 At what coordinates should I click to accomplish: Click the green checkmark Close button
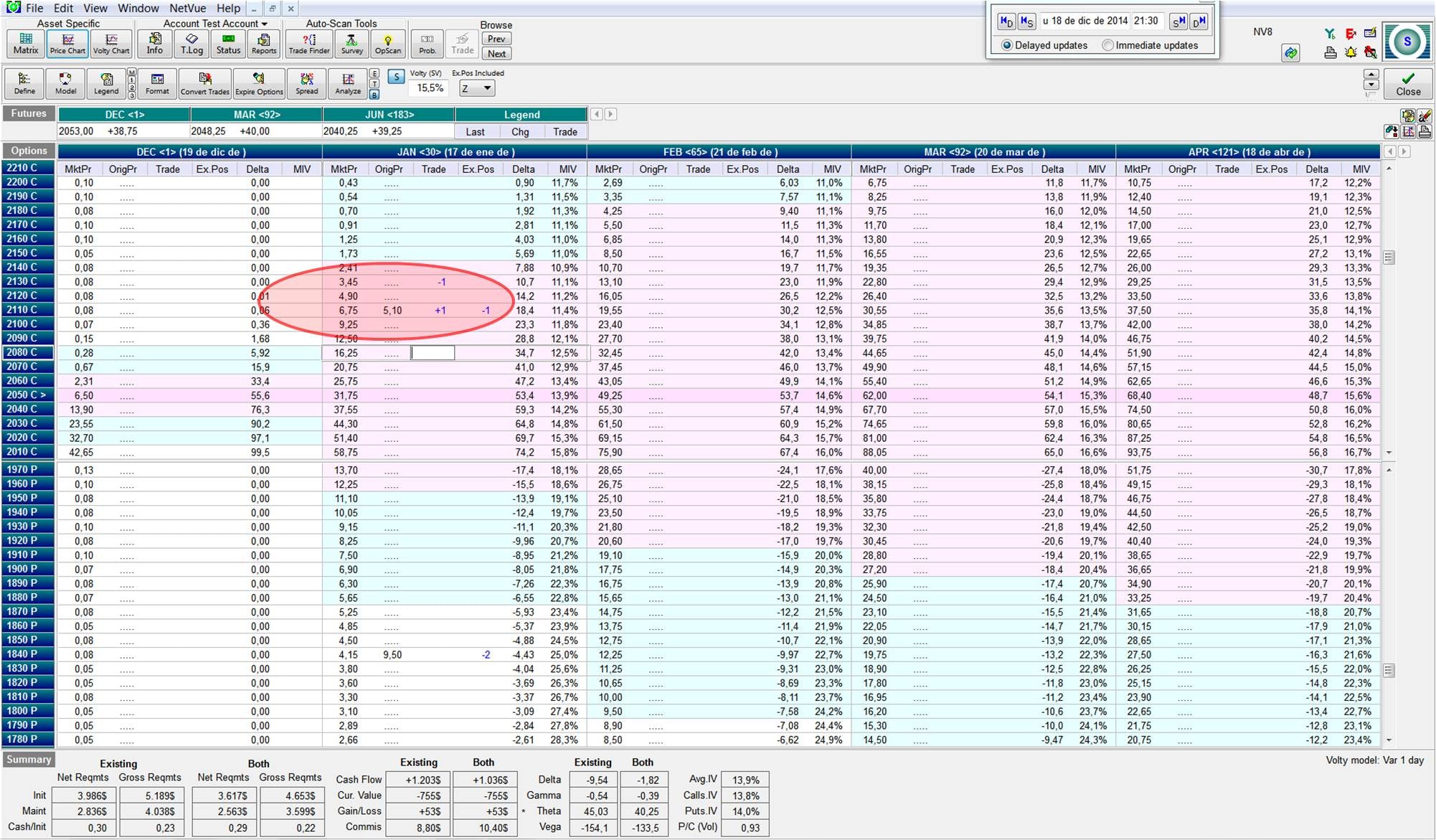coord(1407,83)
